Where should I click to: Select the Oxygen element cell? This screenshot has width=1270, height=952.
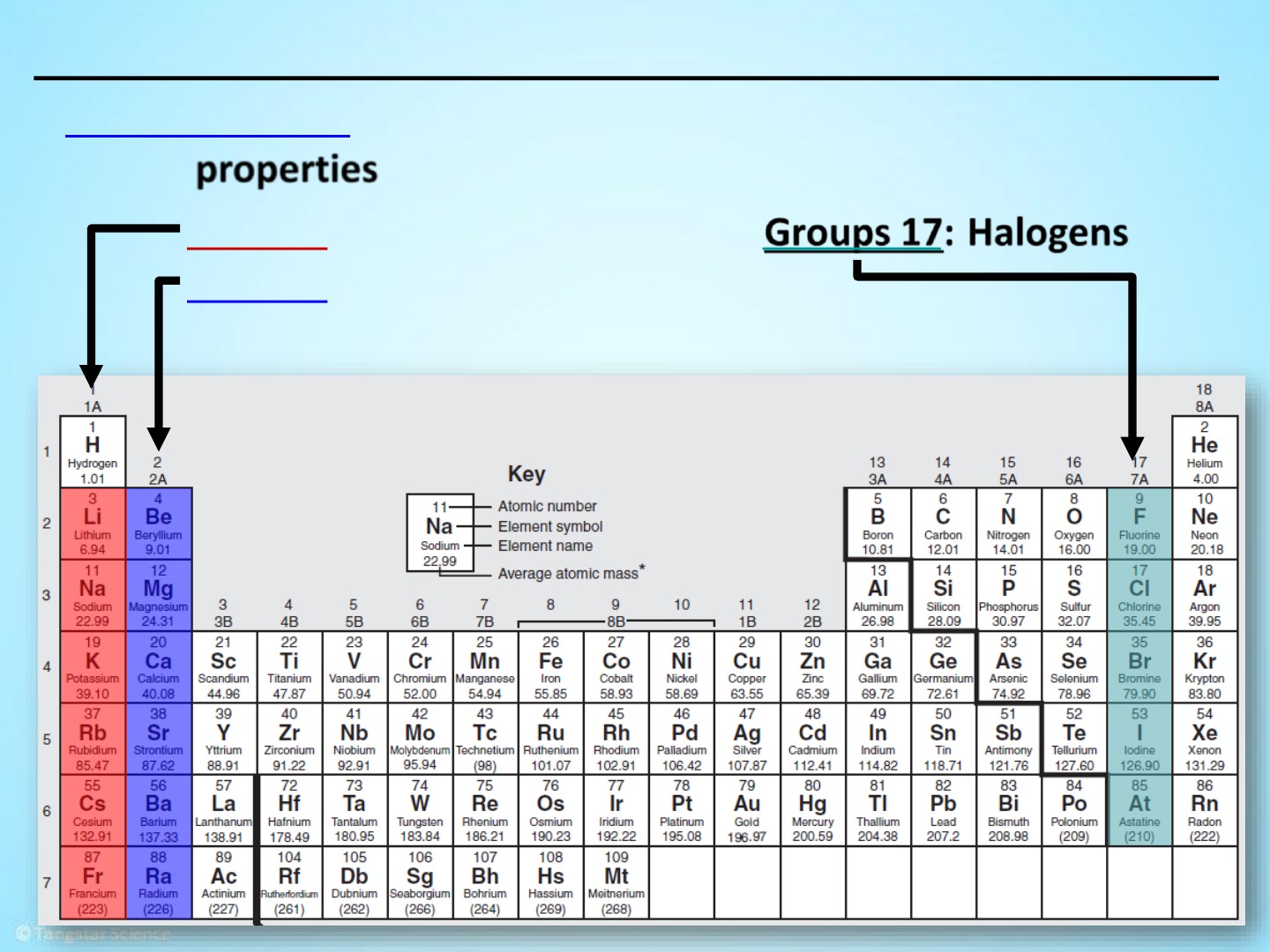tap(1074, 524)
